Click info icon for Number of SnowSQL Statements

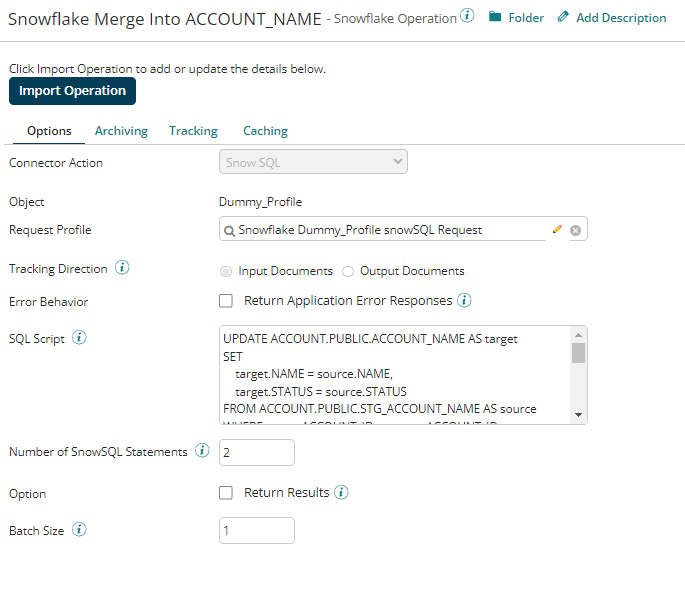(x=202, y=451)
